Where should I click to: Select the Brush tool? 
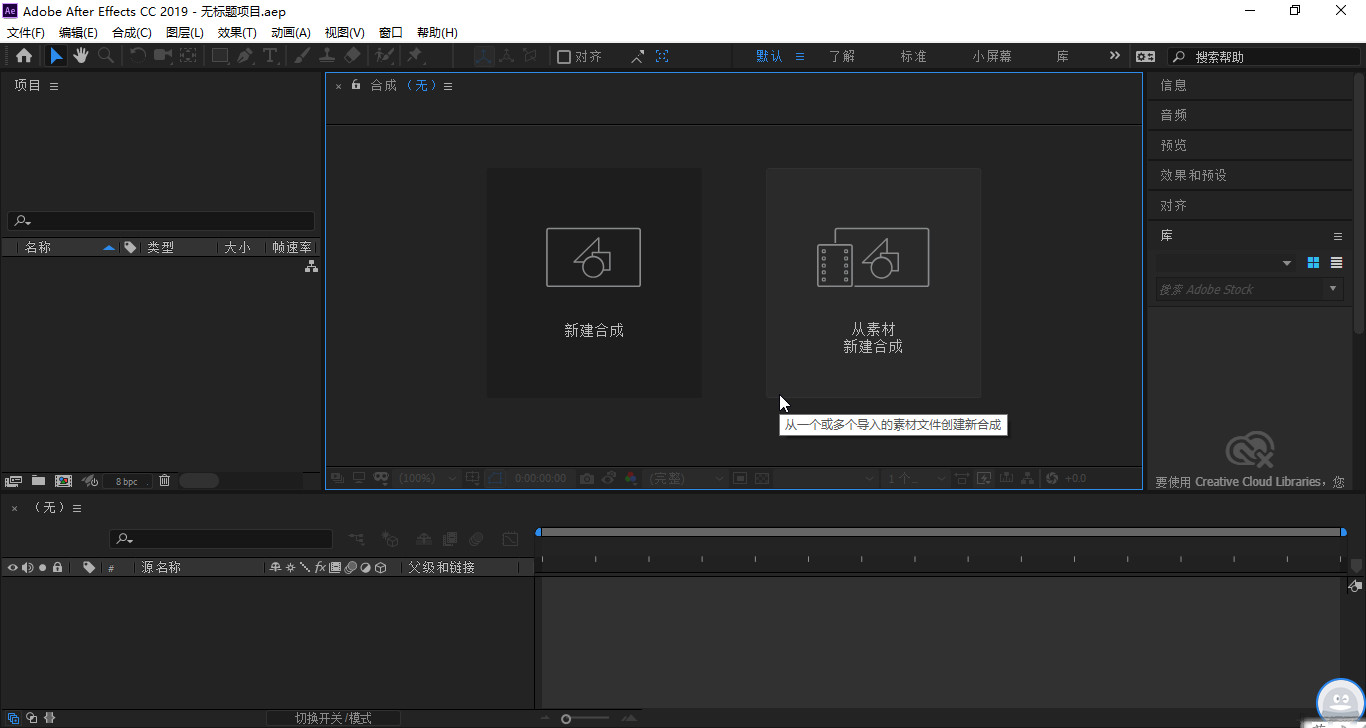pos(302,57)
